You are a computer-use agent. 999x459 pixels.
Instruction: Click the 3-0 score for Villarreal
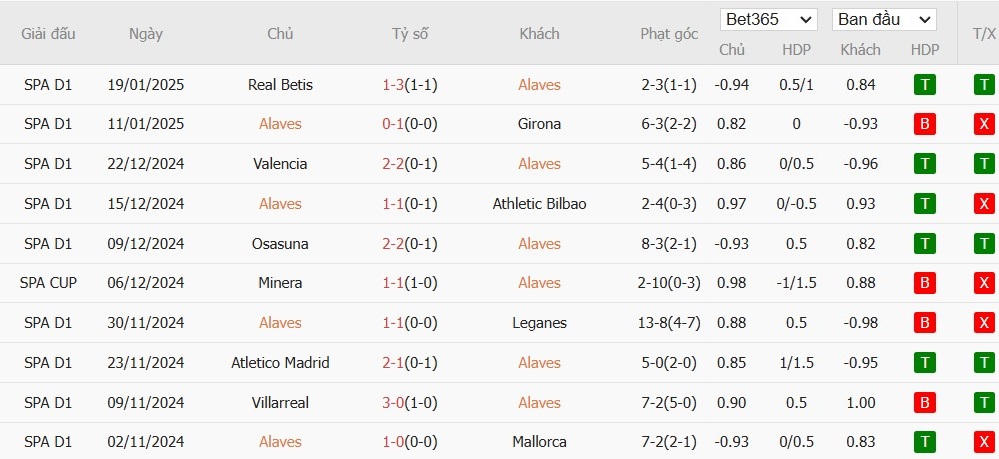(x=391, y=402)
